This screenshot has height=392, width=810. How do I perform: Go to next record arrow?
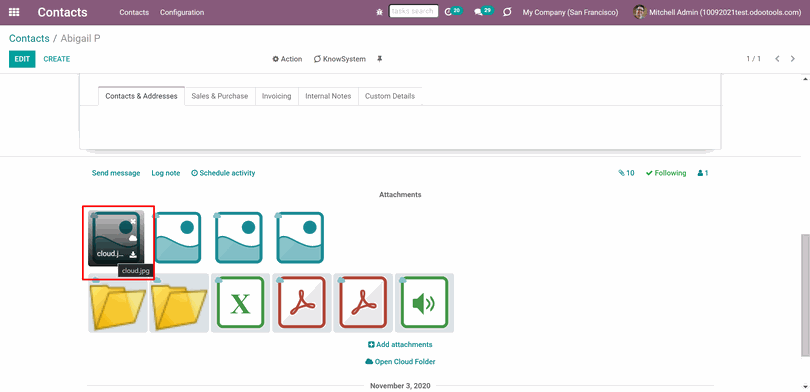coord(792,59)
